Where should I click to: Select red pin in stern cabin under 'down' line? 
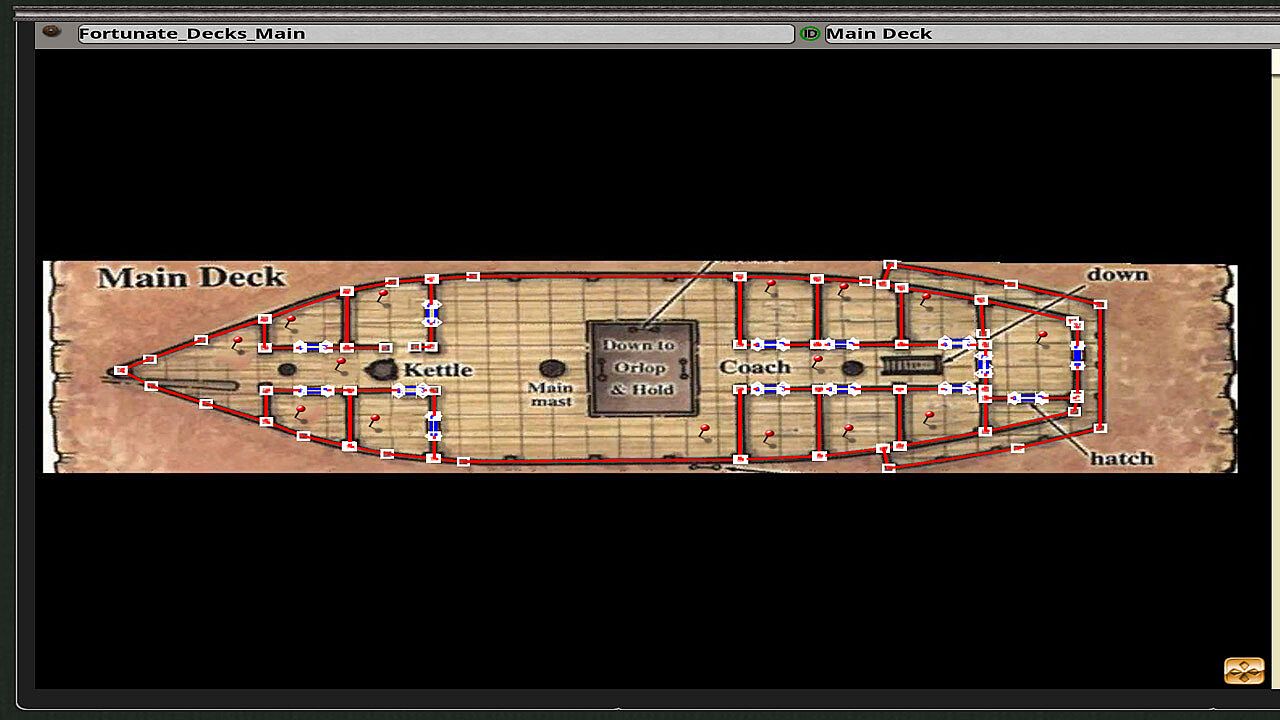pyautogui.click(x=1041, y=337)
